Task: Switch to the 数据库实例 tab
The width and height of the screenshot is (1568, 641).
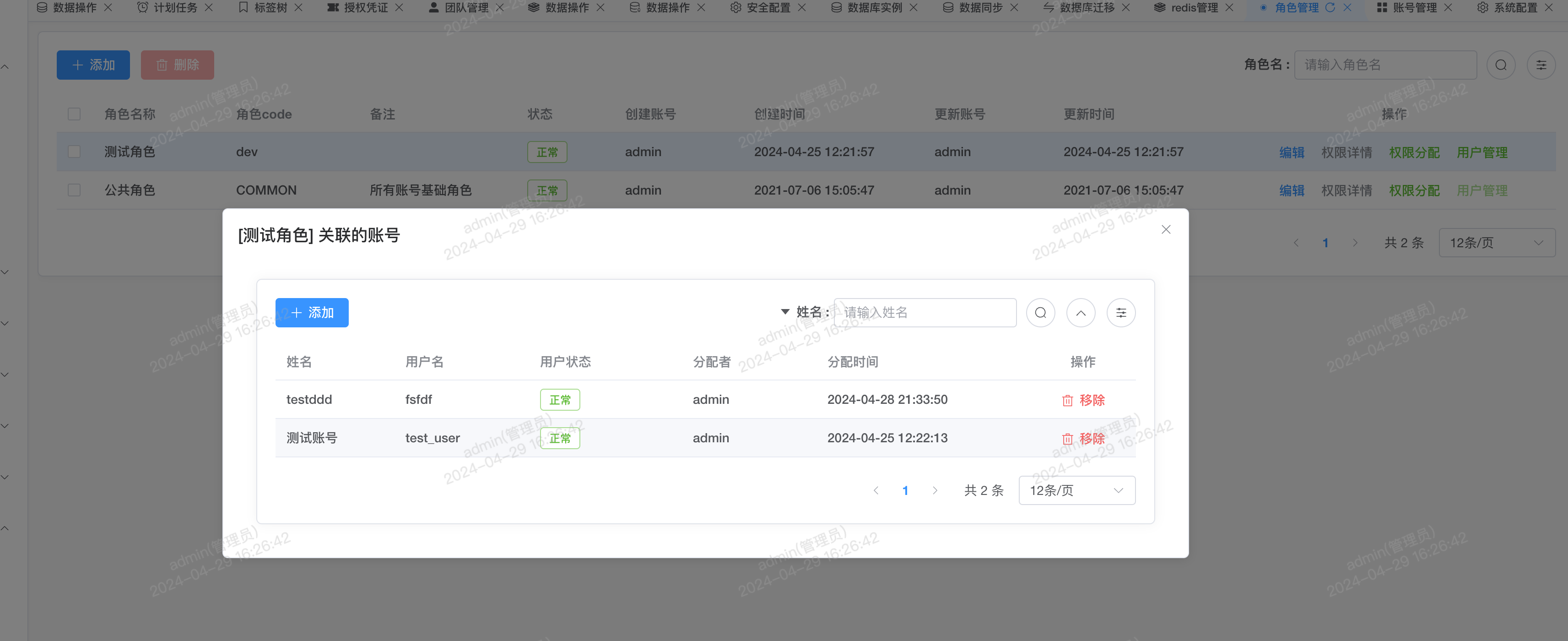Action: point(875,7)
